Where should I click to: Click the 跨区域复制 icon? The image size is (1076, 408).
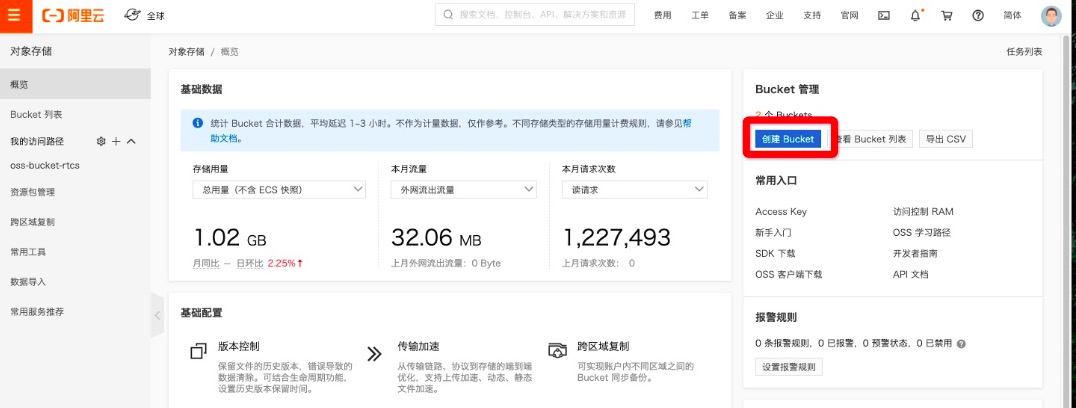(557, 350)
